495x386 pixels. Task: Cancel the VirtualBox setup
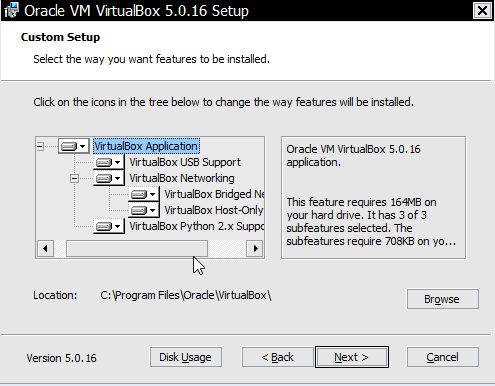pos(443,357)
